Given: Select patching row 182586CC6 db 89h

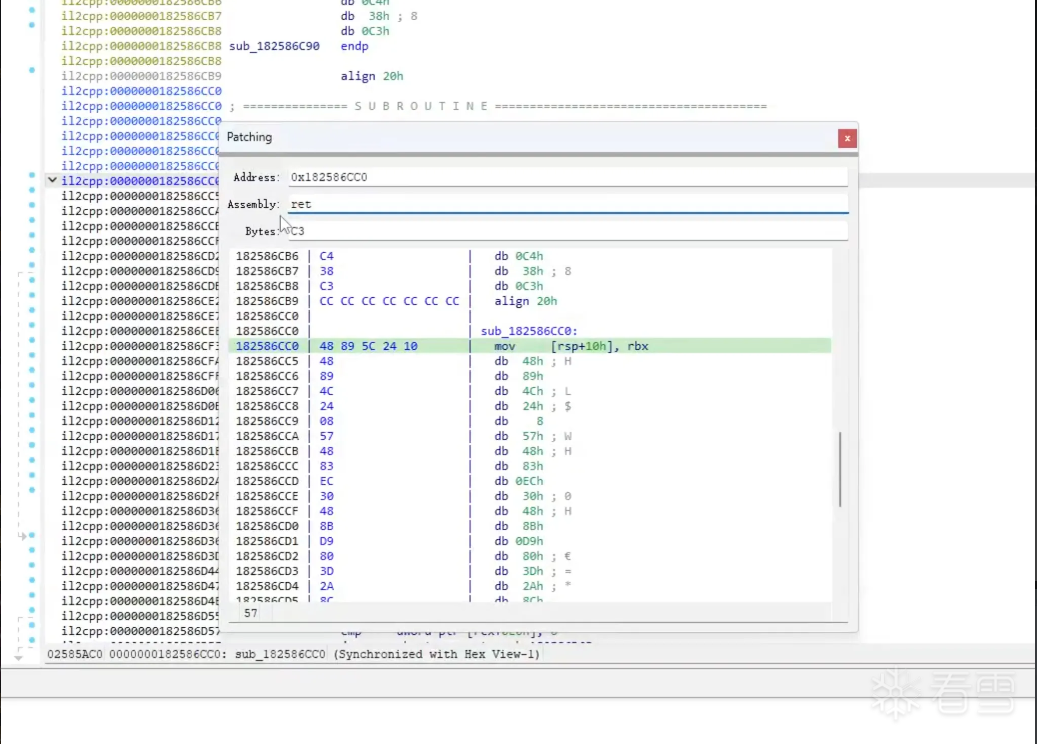Looking at the screenshot, I should point(530,376).
